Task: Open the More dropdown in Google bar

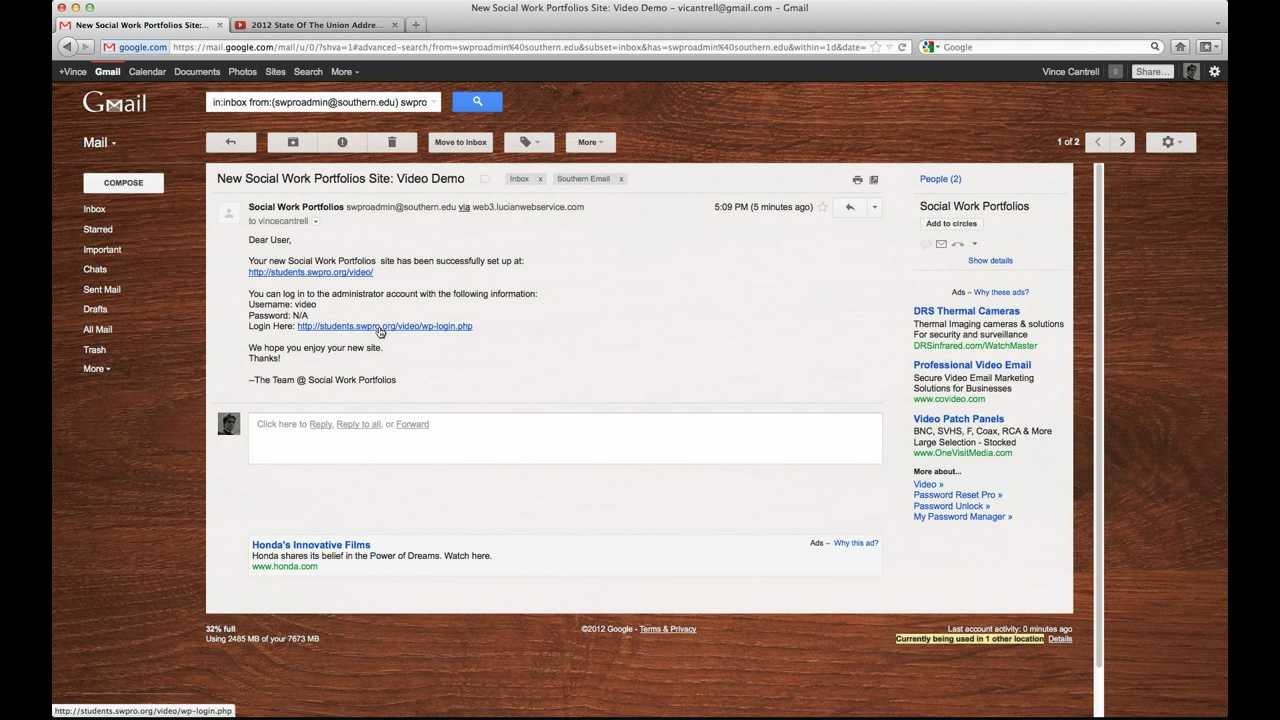Action: coord(345,71)
